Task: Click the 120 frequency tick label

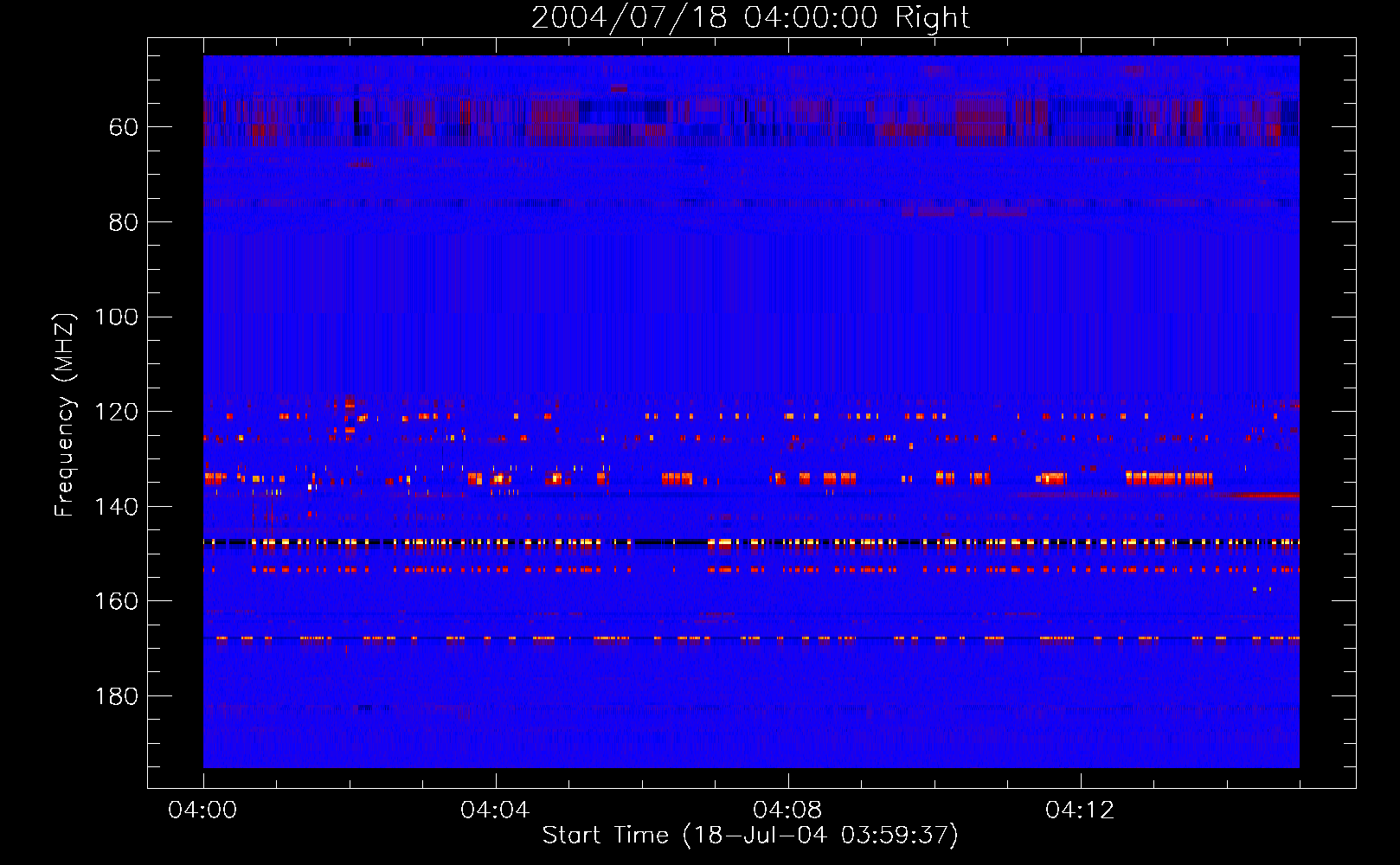Action: (117, 412)
